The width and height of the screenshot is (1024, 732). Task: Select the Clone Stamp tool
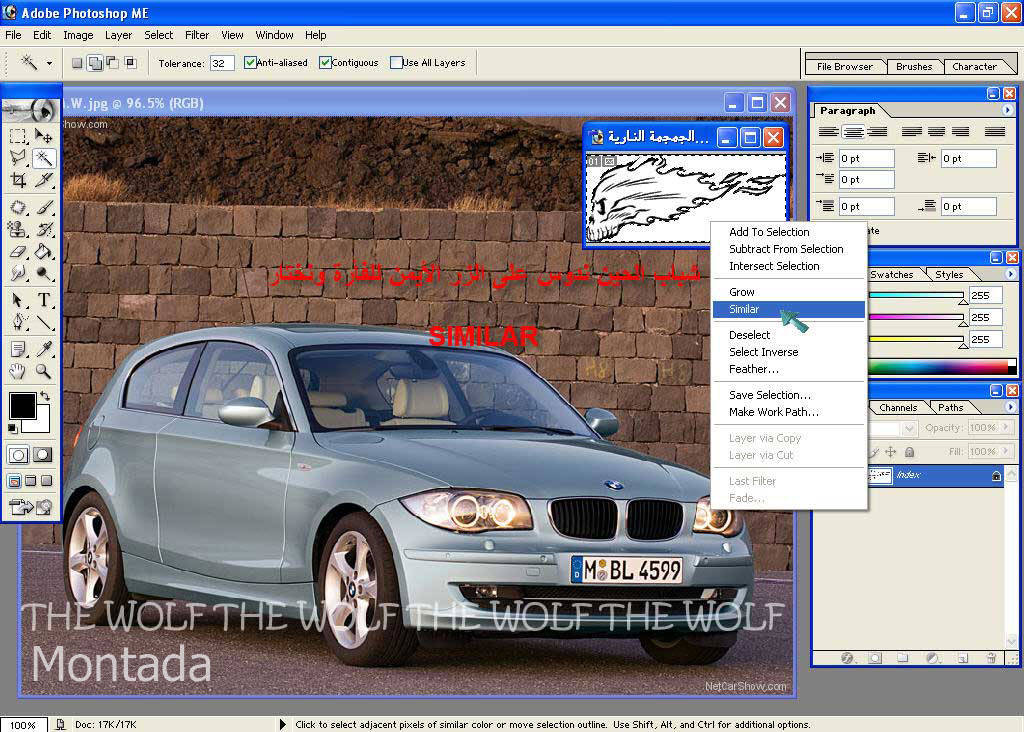click(18, 229)
